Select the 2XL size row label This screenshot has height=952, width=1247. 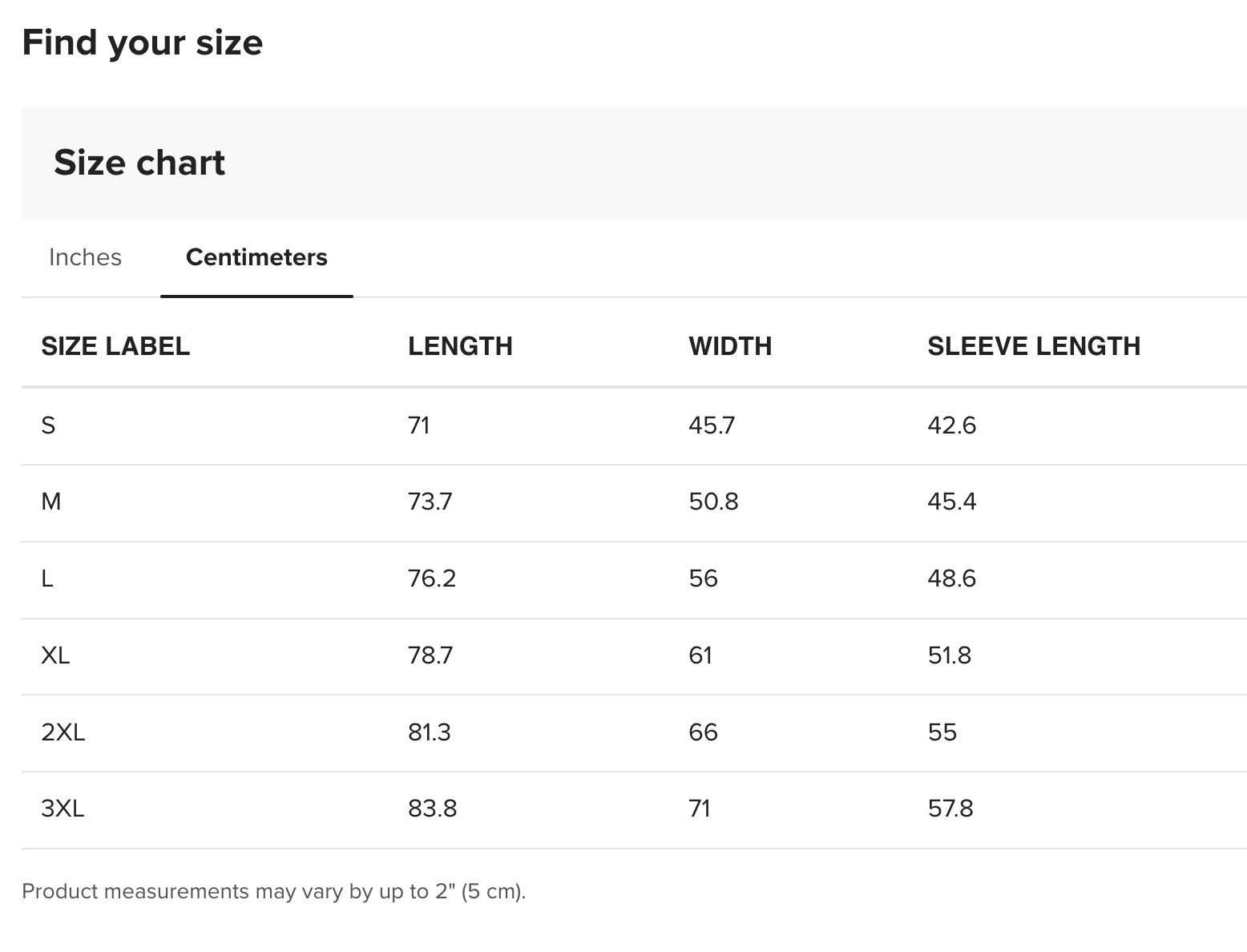[63, 732]
